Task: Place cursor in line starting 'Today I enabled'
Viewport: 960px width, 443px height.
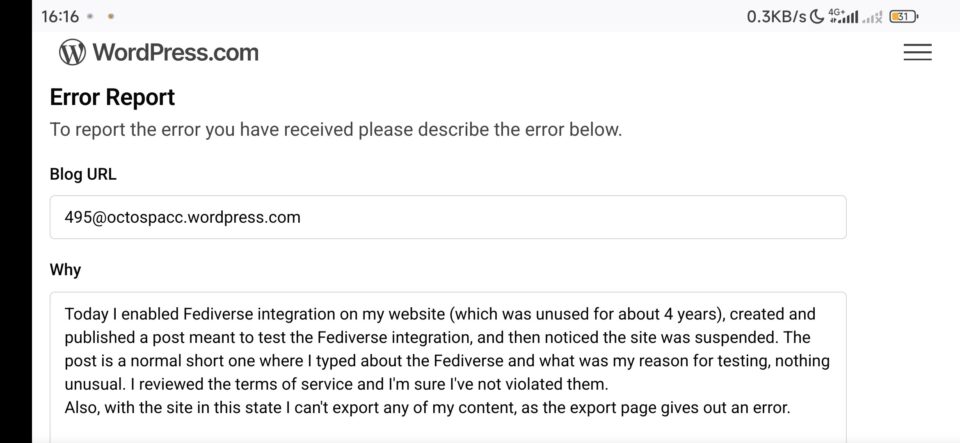Action: [x=440, y=315]
